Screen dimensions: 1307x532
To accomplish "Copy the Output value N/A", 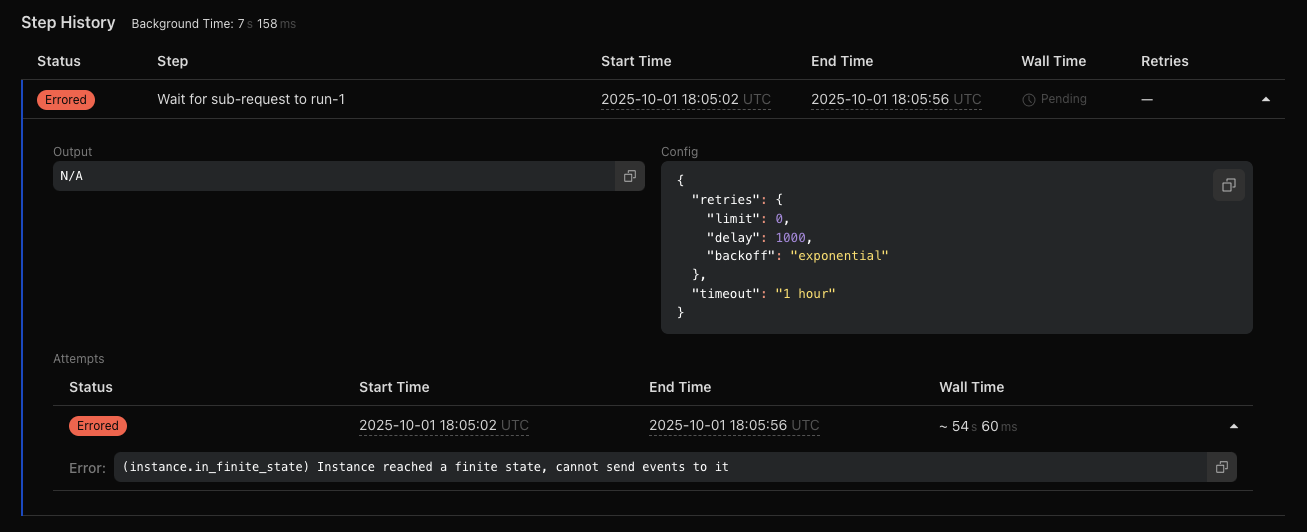I will click(630, 176).
